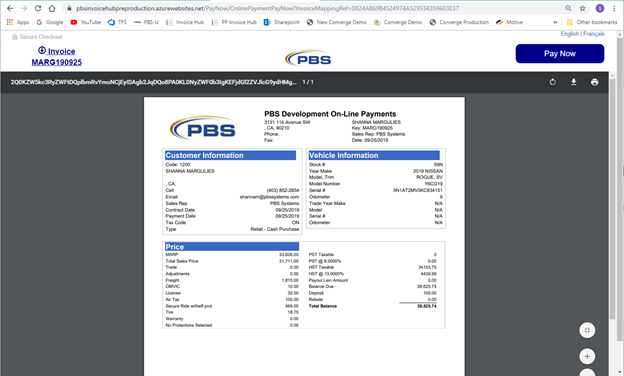Open Chrome menu with three dots
The image size is (624, 376).
click(614, 8)
